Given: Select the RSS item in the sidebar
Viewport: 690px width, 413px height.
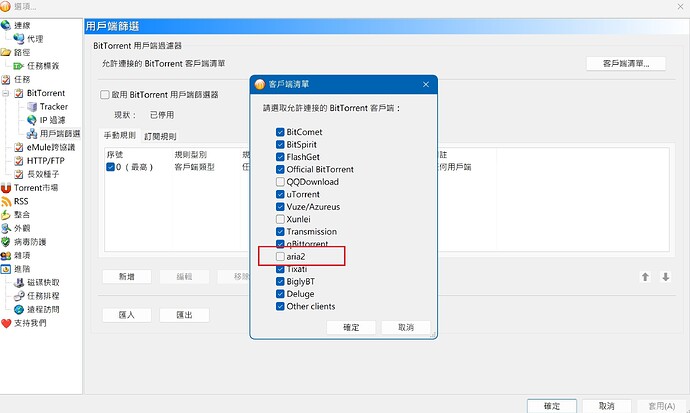Looking at the screenshot, I should [21, 201].
